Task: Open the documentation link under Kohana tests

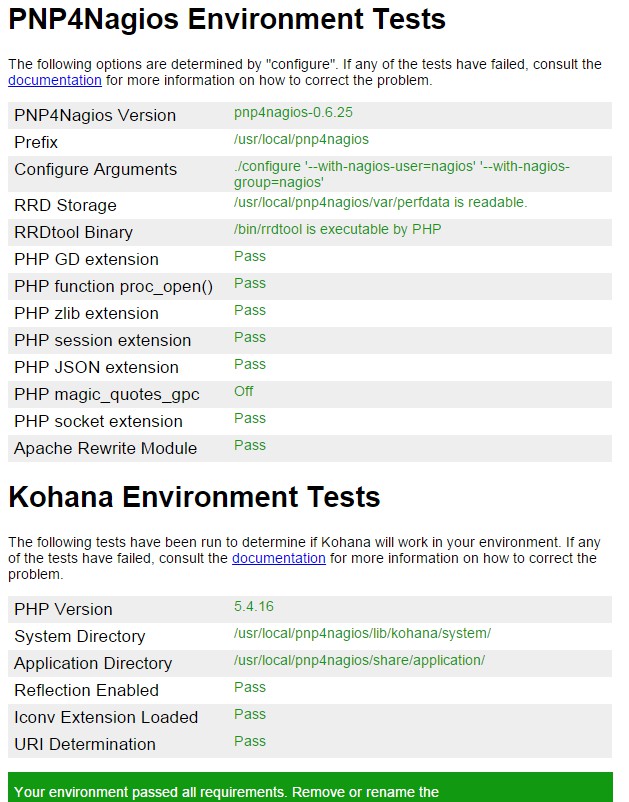Action: point(279,558)
